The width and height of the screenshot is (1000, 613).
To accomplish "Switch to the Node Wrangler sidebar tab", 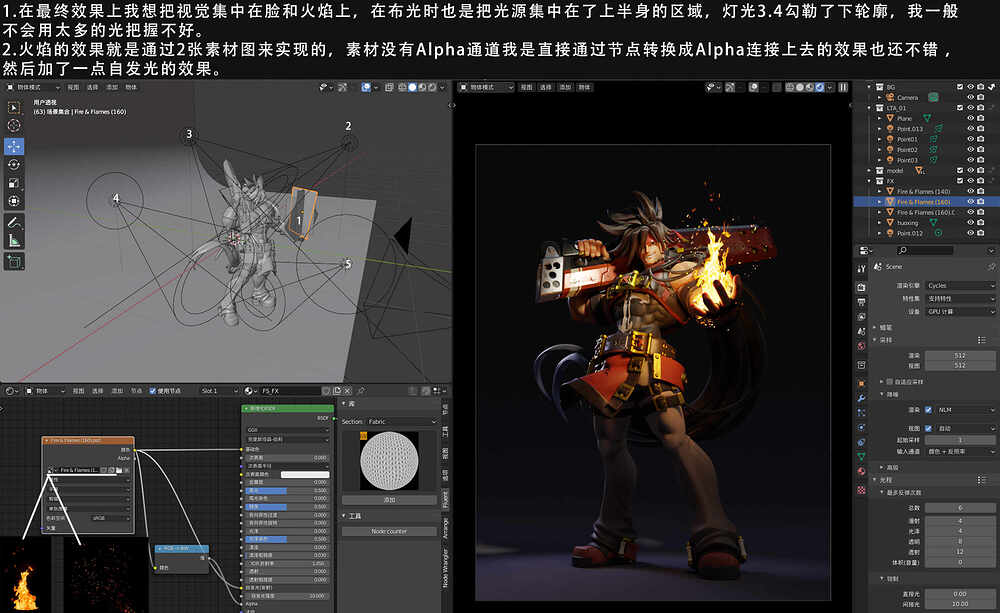I will (x=445, y=568).
